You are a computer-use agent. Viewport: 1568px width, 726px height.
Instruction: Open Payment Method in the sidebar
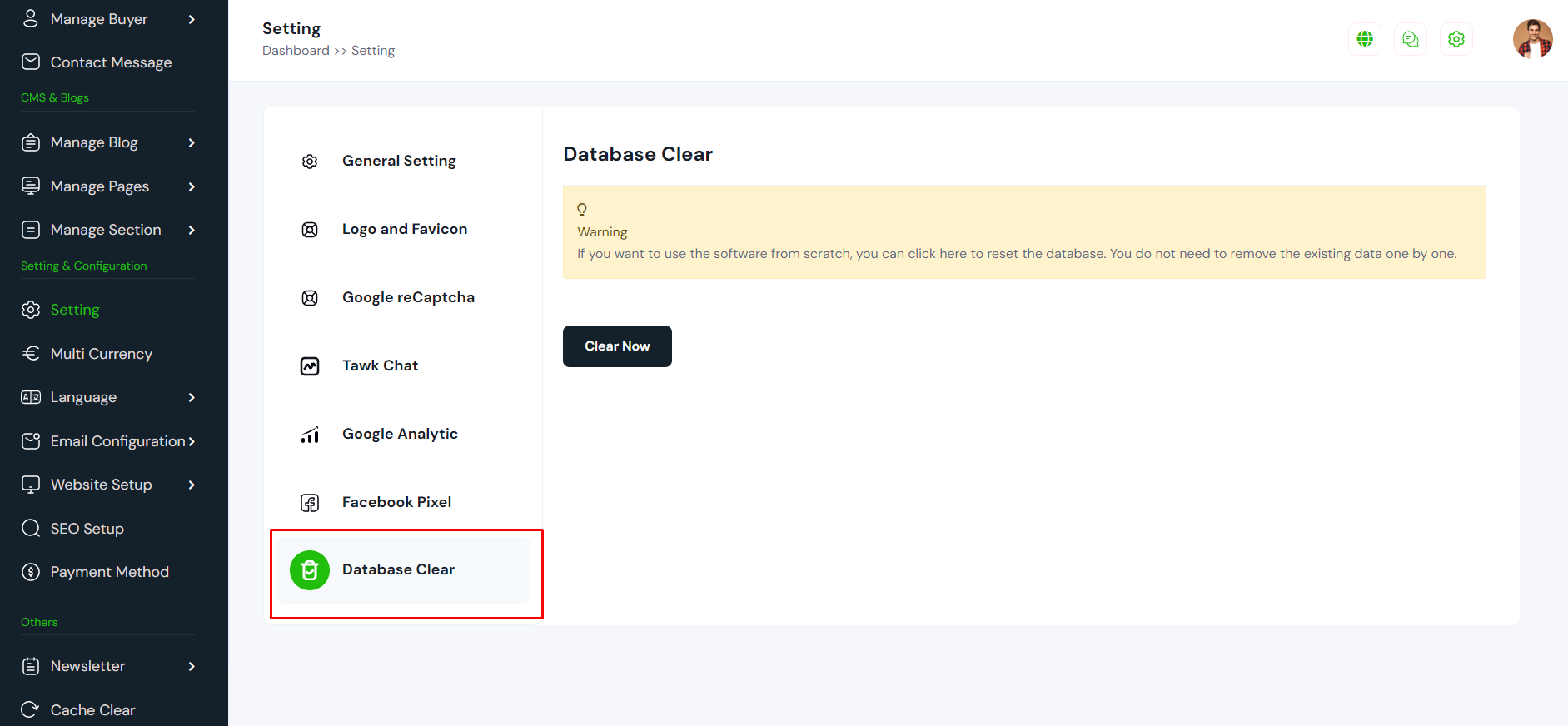[x=109, y=572]
